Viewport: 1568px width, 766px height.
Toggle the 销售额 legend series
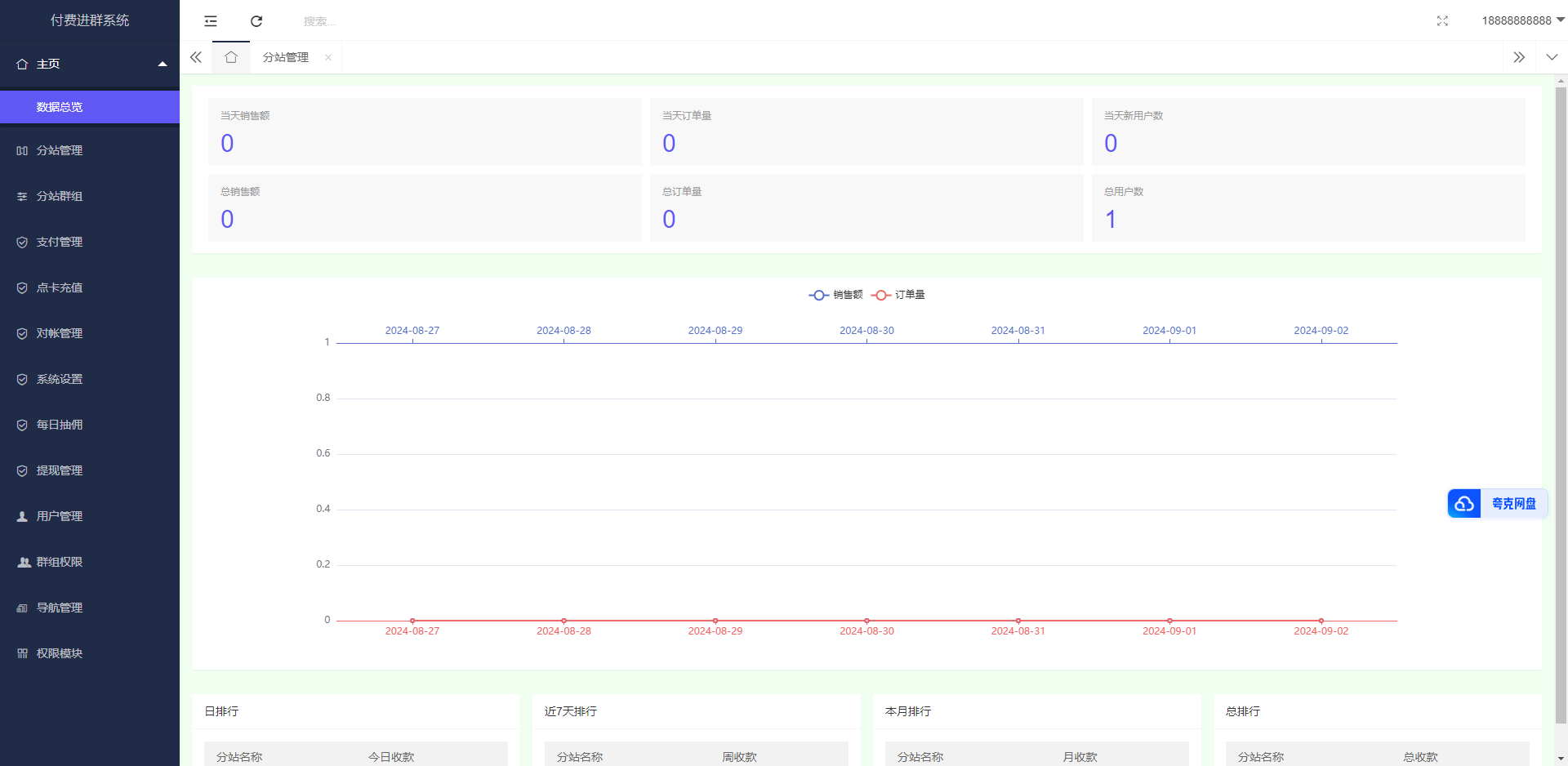835,295
